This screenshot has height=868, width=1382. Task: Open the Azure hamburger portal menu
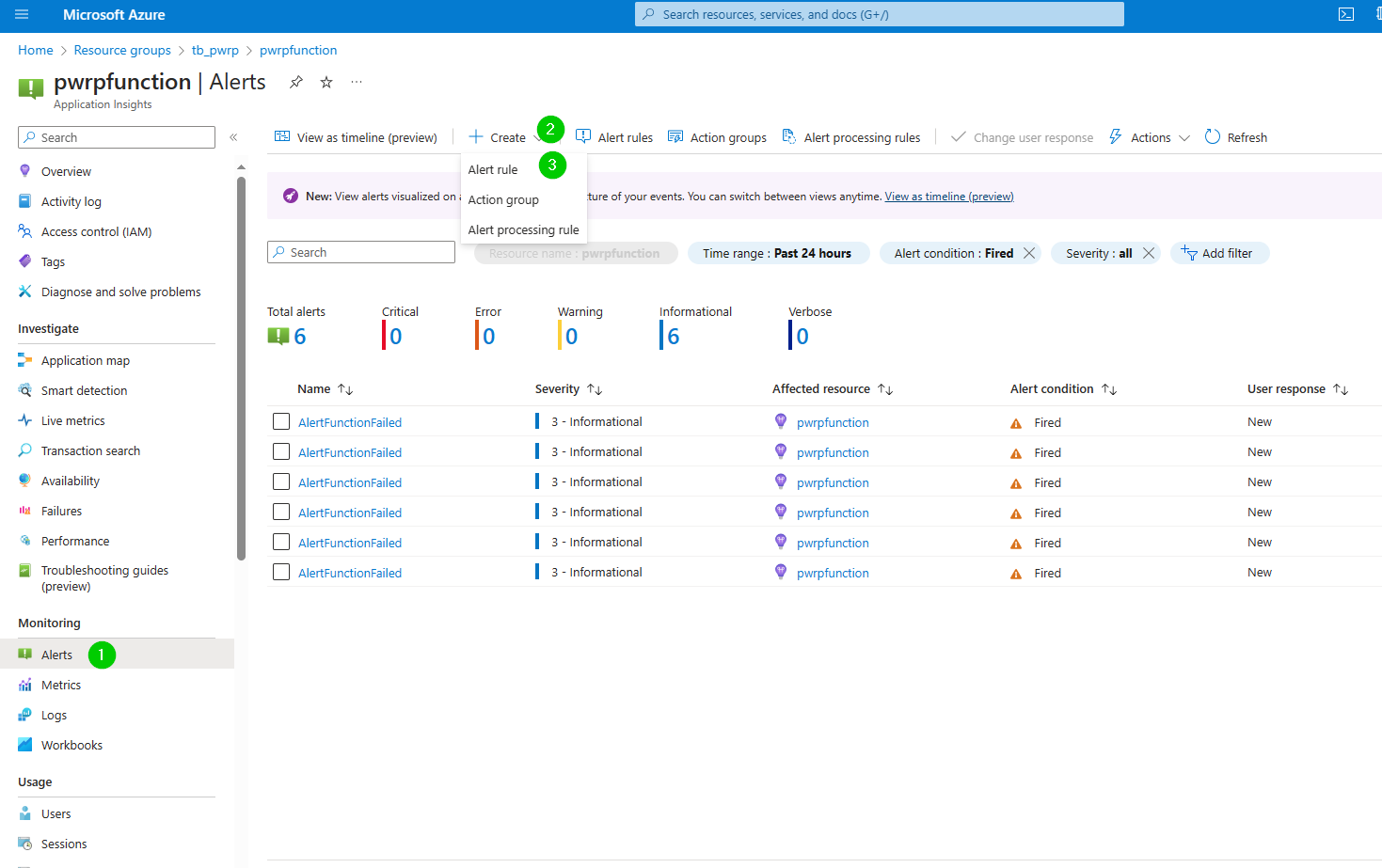[x=22, y=14]
